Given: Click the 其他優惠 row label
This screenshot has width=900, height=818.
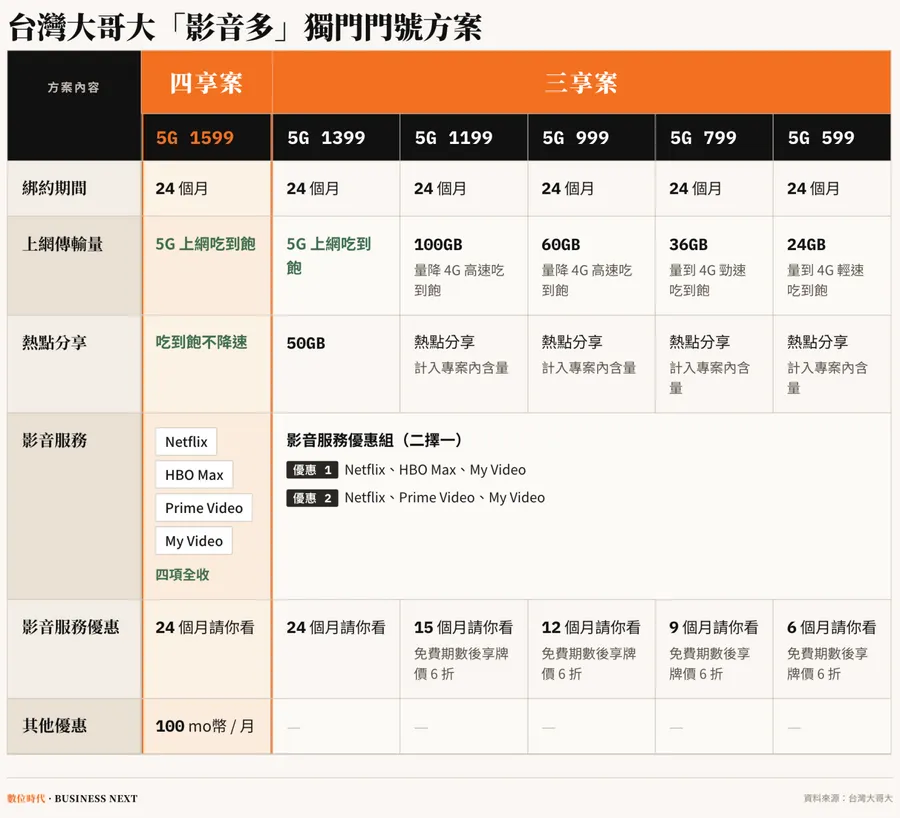Looking at the screenshot, I should pyautogui.click(x=55, y=726).
